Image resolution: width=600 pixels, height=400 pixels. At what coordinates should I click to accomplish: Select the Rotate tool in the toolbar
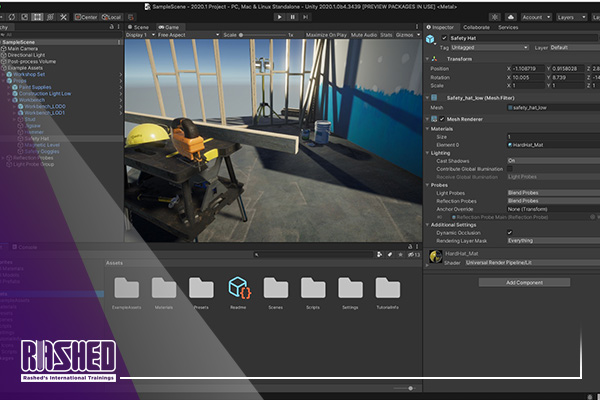(12, 17)
